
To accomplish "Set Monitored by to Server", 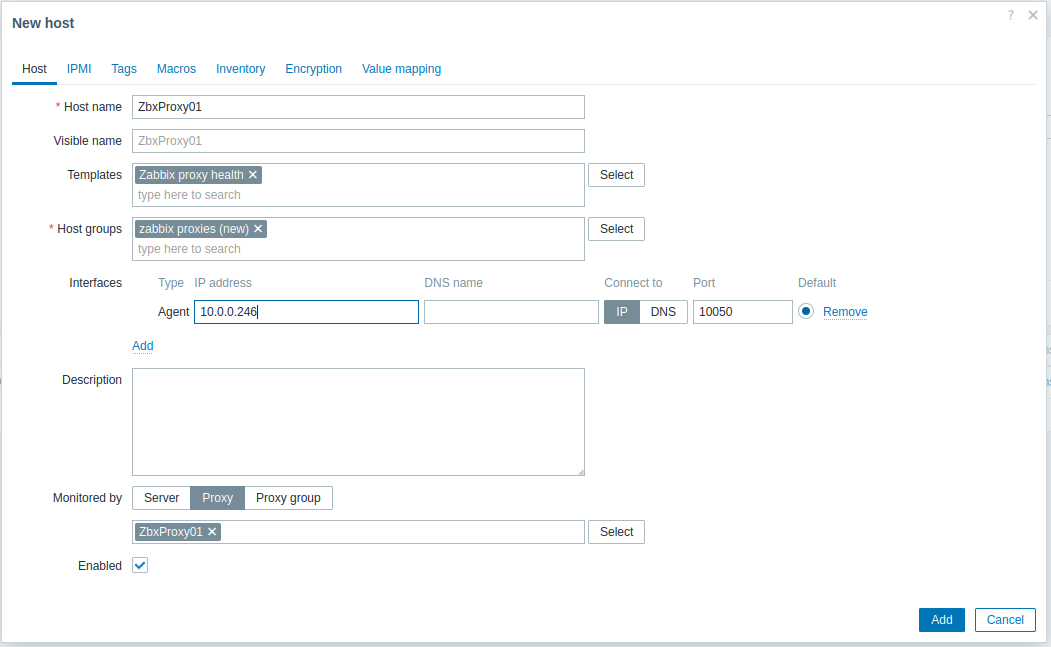I will pyautogui.click(x=162, y=498).
